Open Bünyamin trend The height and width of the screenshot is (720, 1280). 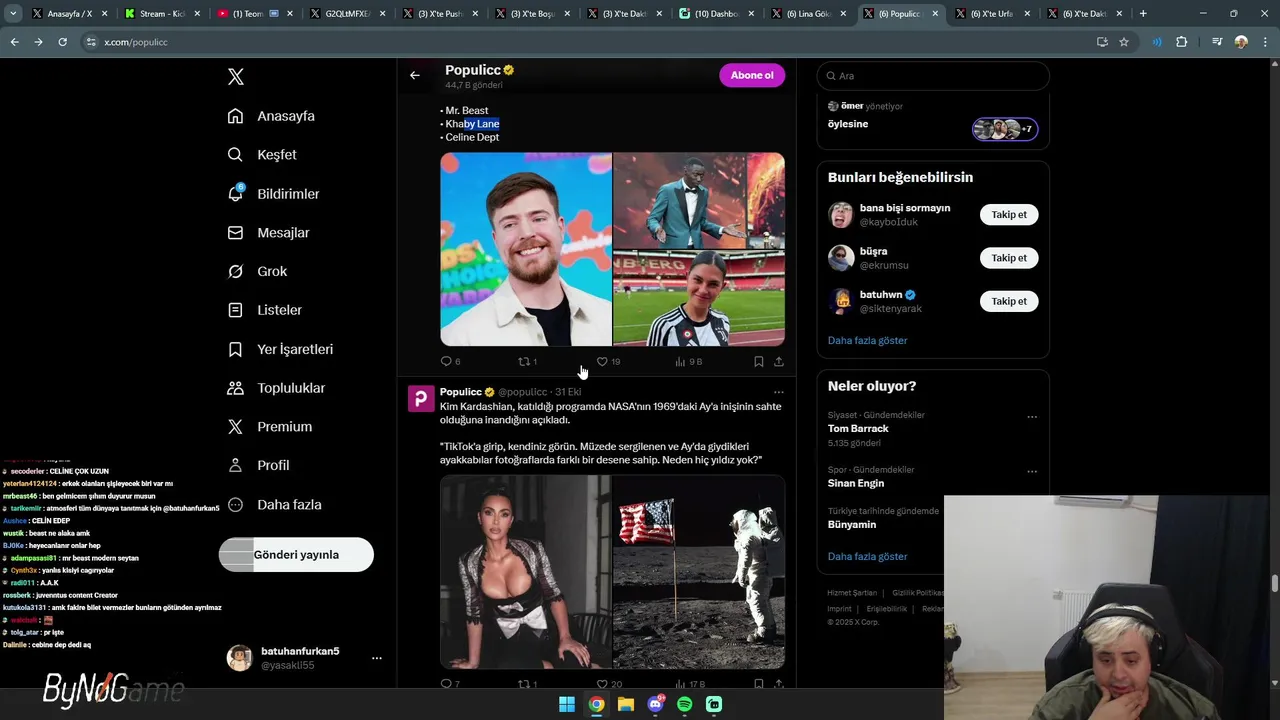point(852,525)
